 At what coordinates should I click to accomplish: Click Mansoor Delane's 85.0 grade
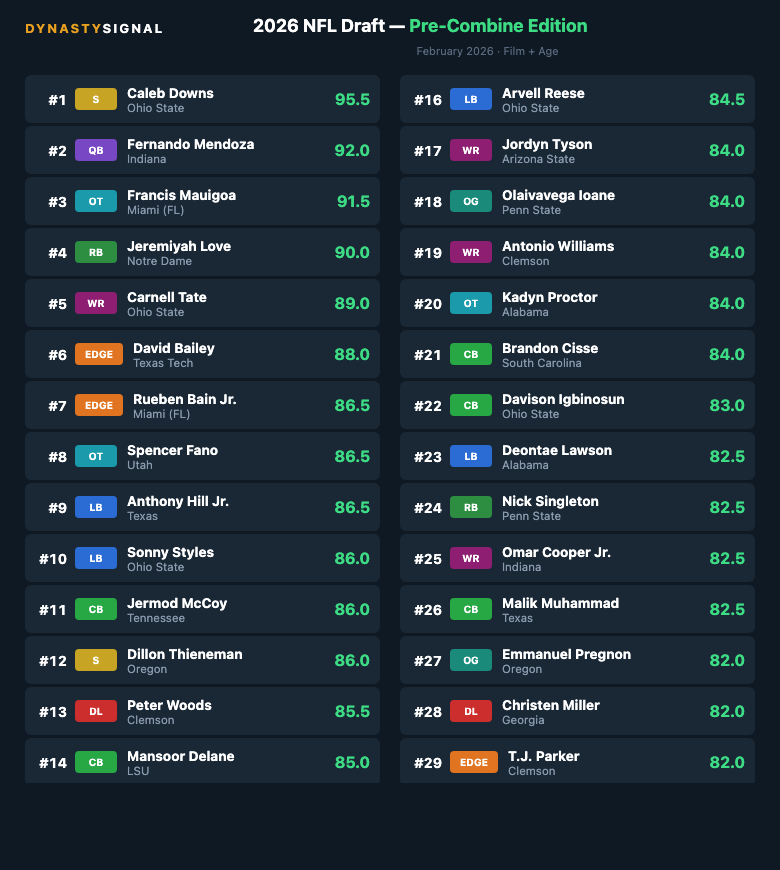coord(352,763)
